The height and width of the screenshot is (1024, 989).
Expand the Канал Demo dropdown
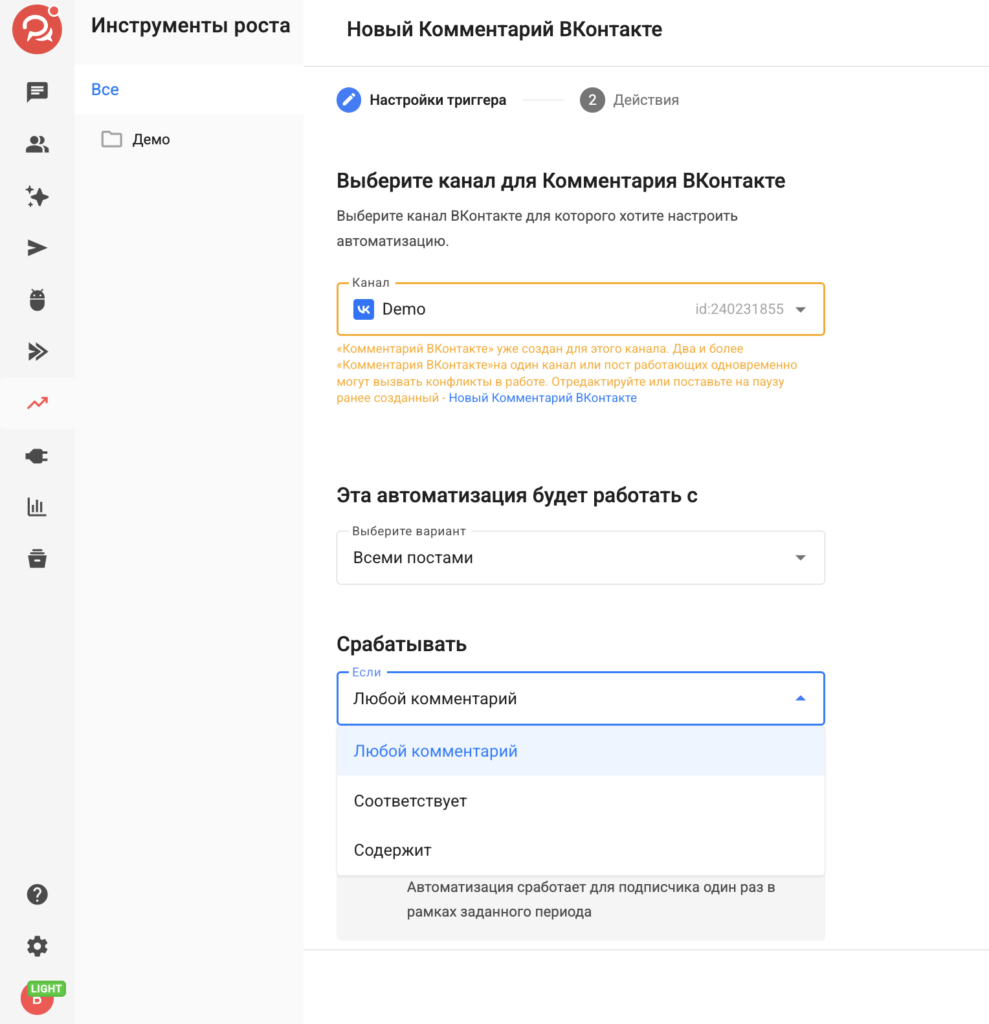(580, 309)
